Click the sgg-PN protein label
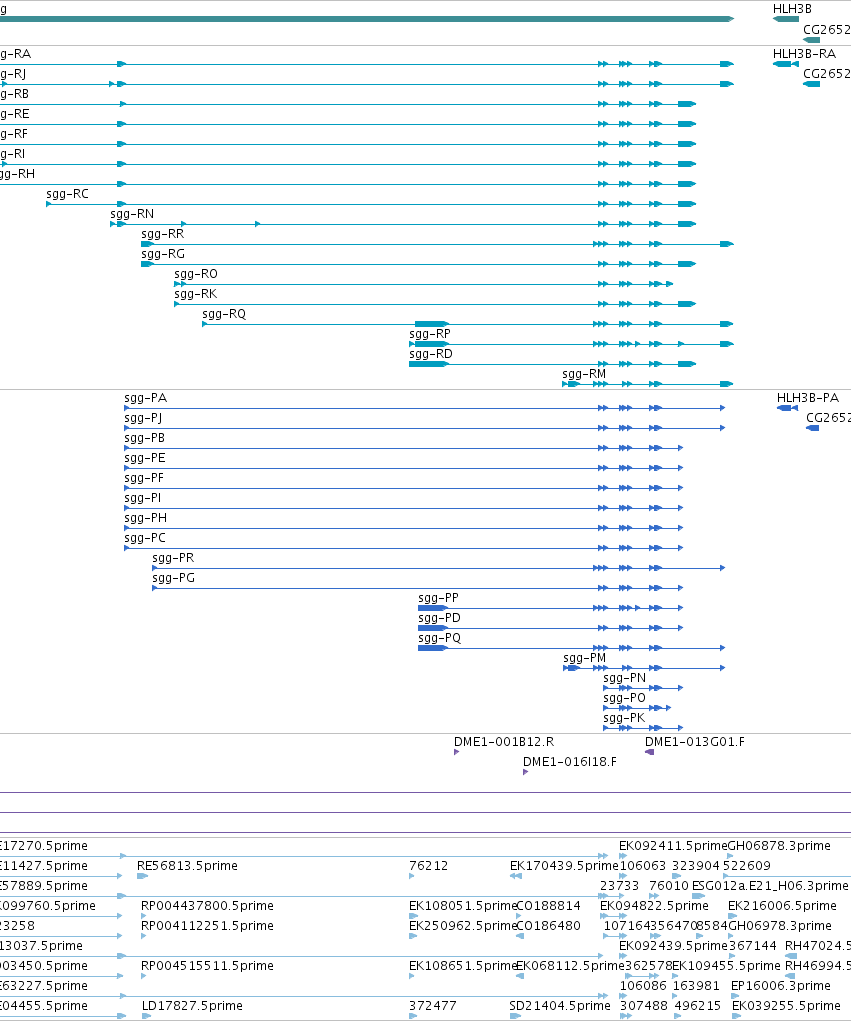This screenshot has height=1021, width=851. coord(624,678)
